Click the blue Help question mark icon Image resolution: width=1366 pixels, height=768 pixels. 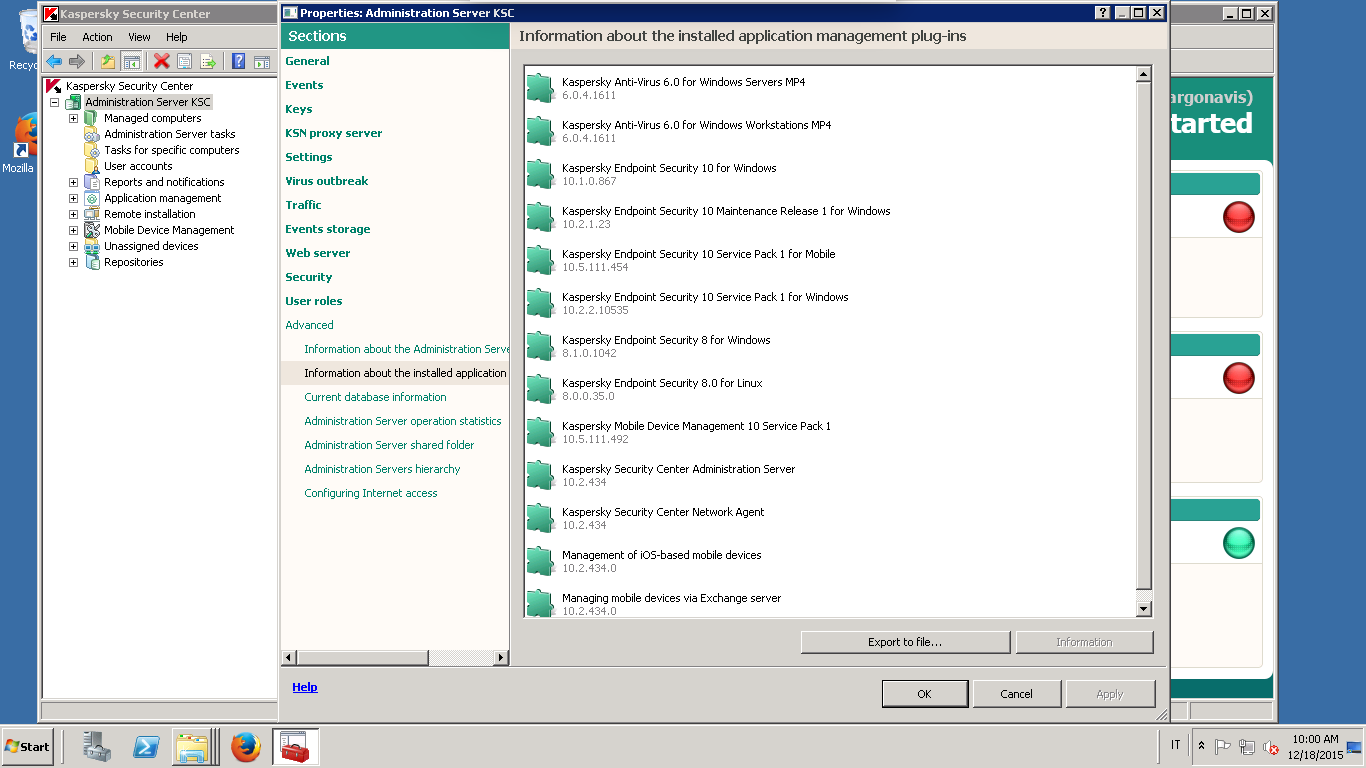239,62
